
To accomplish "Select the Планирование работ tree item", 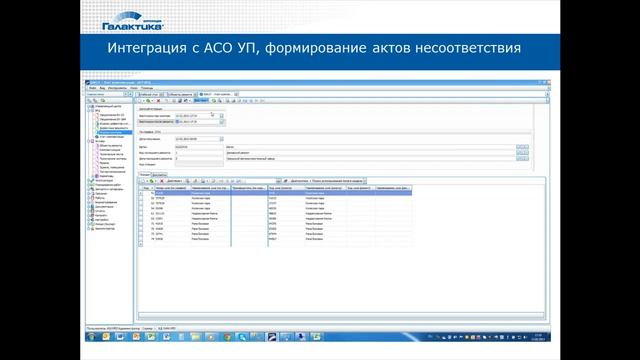I will [109, 185].
